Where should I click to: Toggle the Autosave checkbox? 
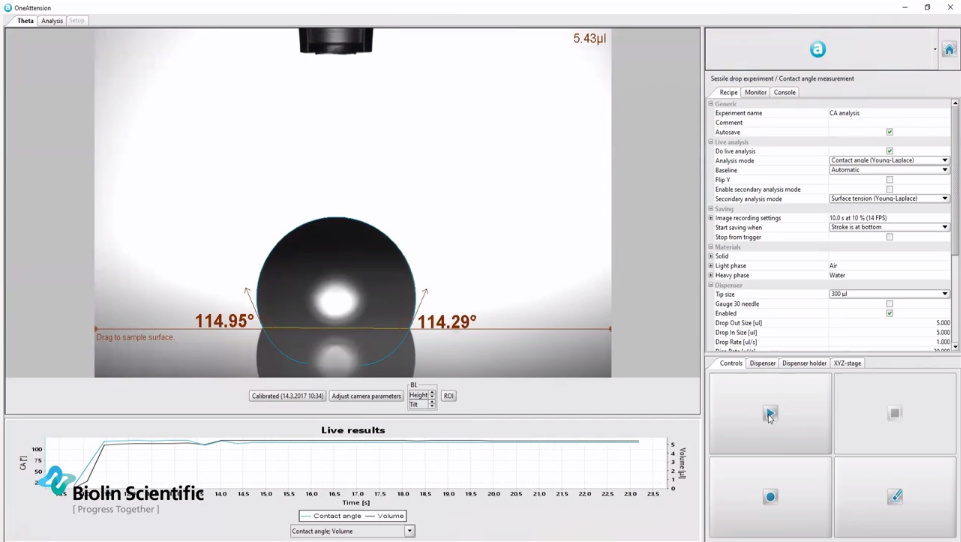pyautogui.click(x=889, y=132)
